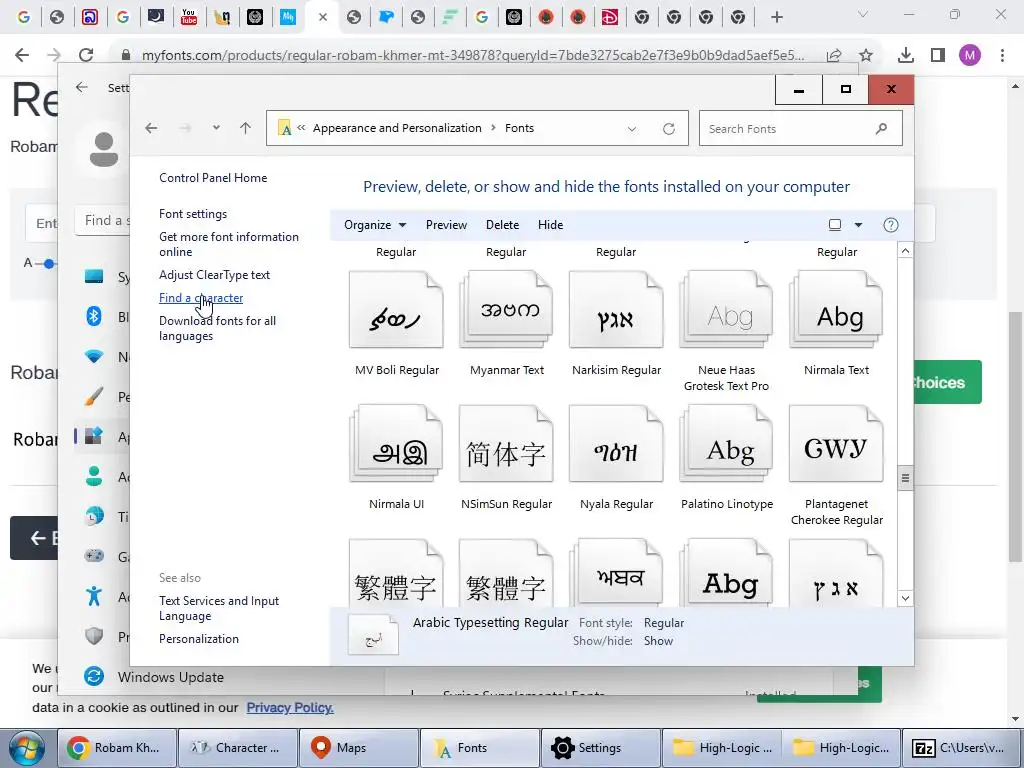Open Control Panel Home link
The width and height of the screenshot is (1024, 768).
[213, 178]
